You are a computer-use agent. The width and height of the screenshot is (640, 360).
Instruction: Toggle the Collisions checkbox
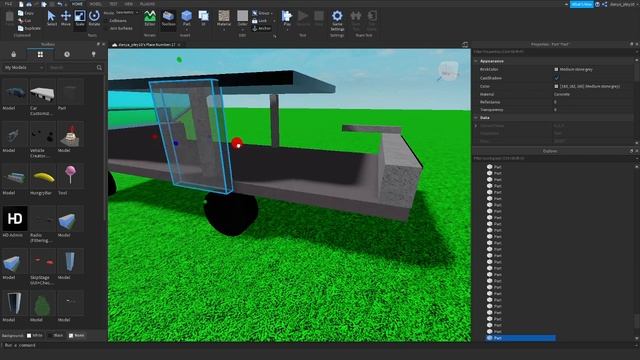click(116, 20)
